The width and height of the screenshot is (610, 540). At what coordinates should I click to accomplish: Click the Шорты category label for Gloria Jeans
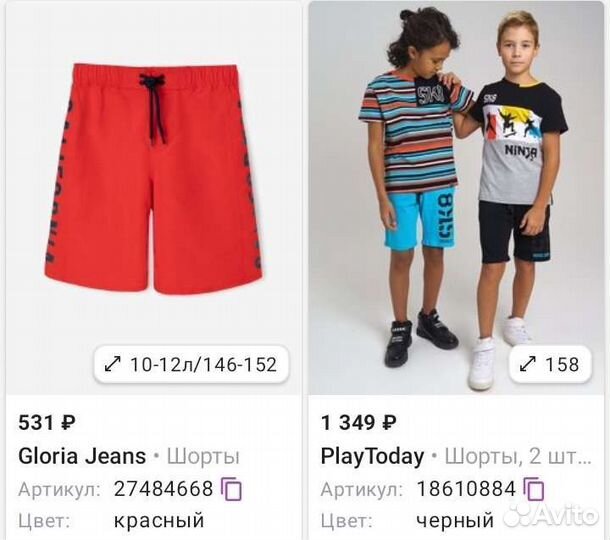click(203, 457)
